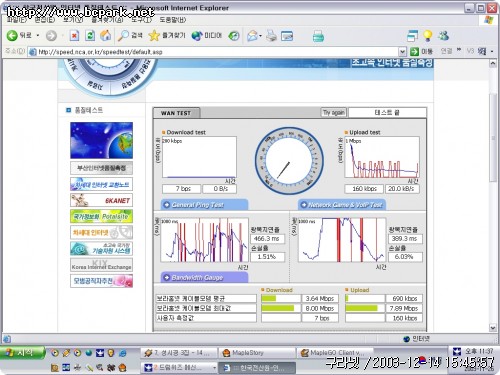Image resolution: width=500 pixels, height=375 pixels.
Task: Refresh the page with the Refresh icon
Action: pos(90,36)
